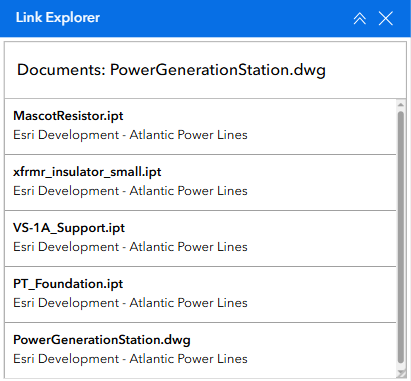Select xfrmr_insulator_small.ipt entry
This screenshot has height=381, width=411.
click(200, 182)
